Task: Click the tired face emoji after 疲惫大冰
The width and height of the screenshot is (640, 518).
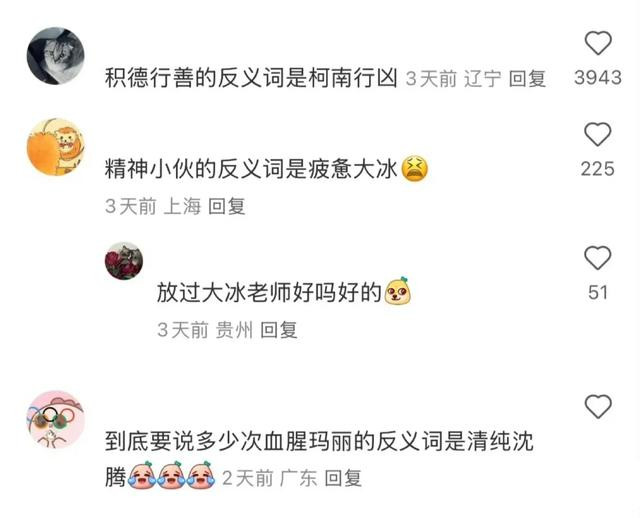Action: 415,169
